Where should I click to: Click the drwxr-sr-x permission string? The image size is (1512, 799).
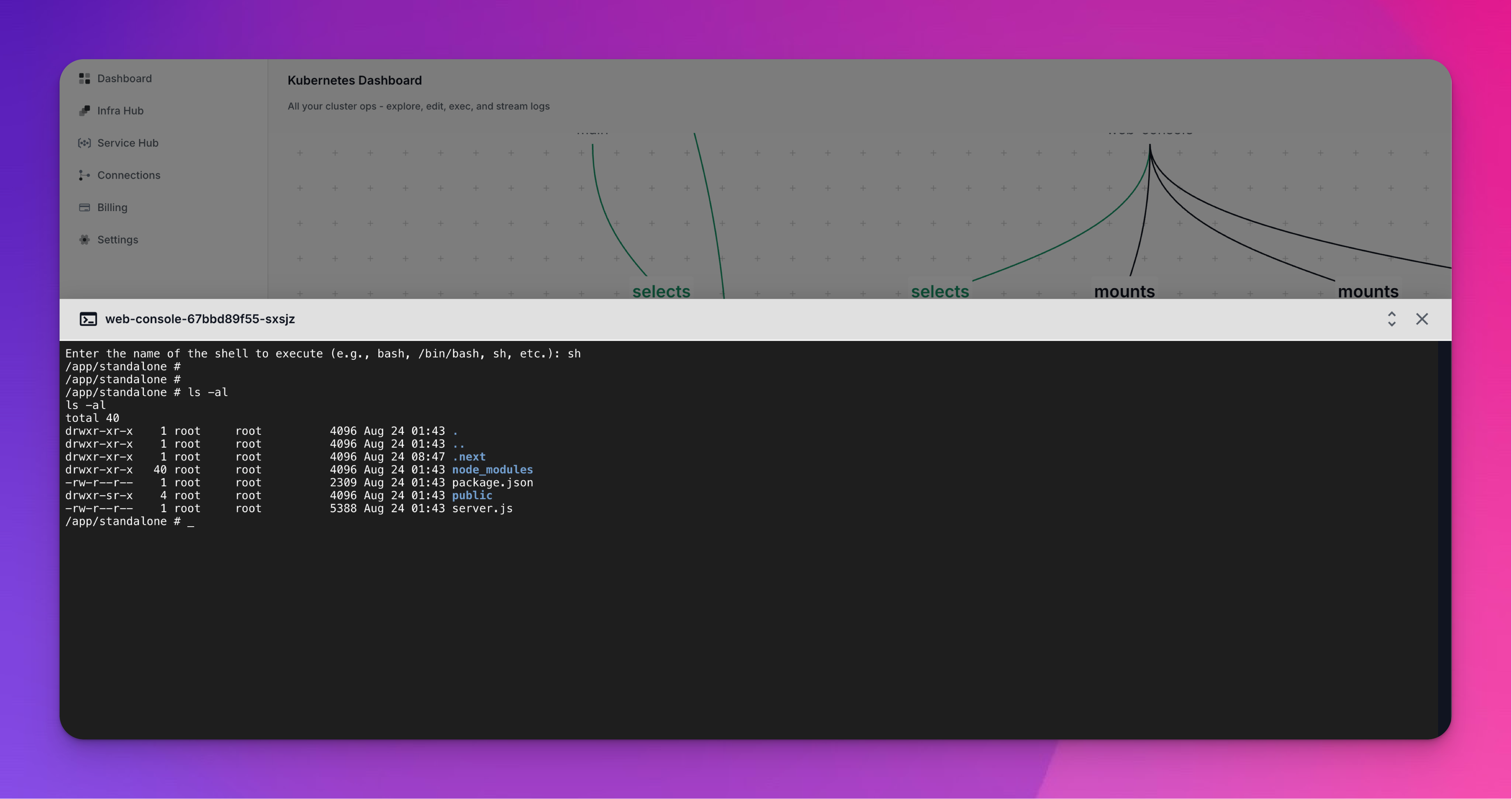99,496
